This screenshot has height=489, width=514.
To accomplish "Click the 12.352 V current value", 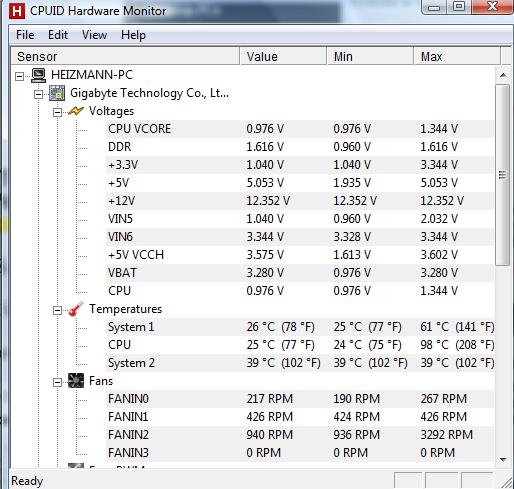I will pos(268,201).
